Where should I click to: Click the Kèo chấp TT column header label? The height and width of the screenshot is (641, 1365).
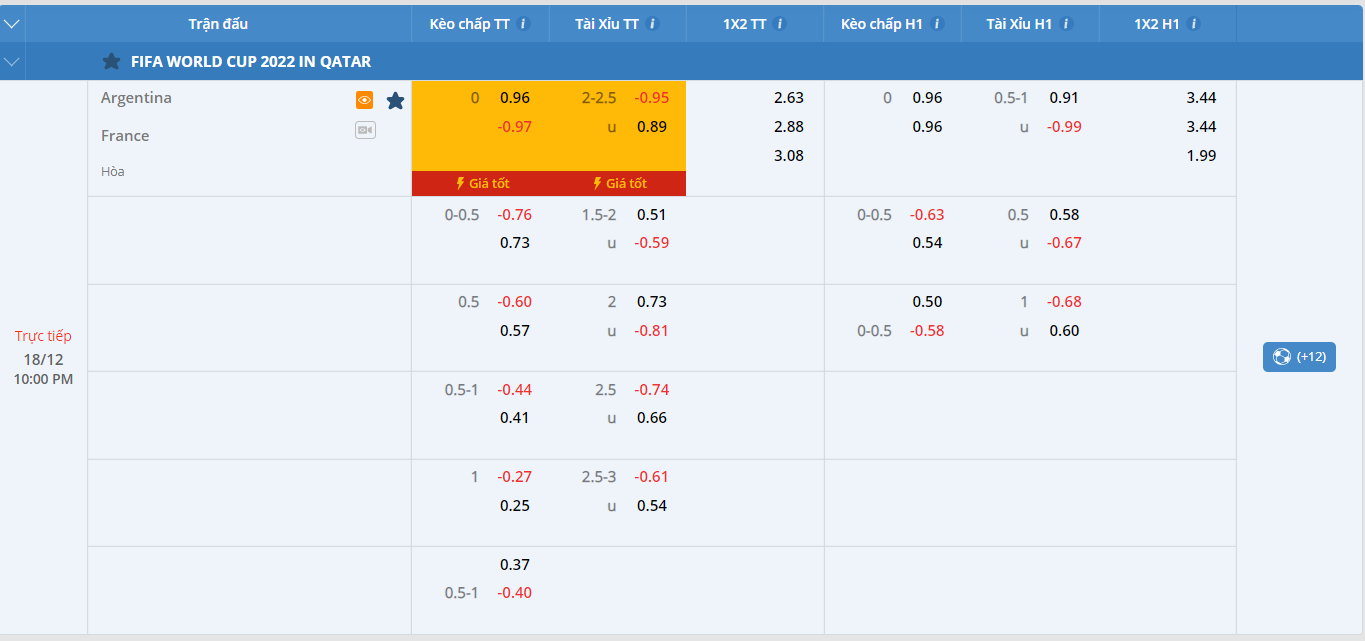click(x=470, y=24)
